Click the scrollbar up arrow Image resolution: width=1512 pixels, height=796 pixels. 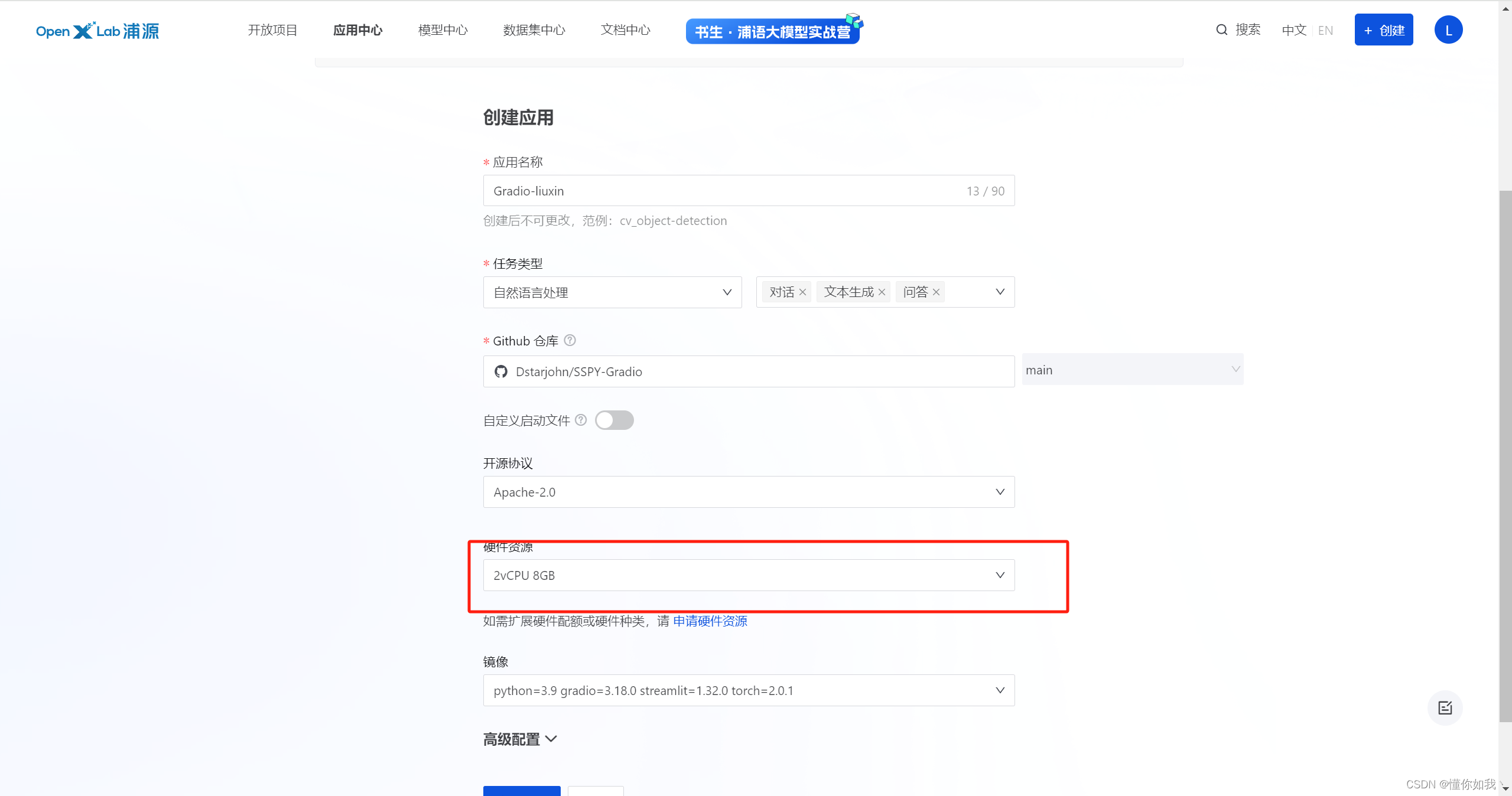pos(1506,8)
